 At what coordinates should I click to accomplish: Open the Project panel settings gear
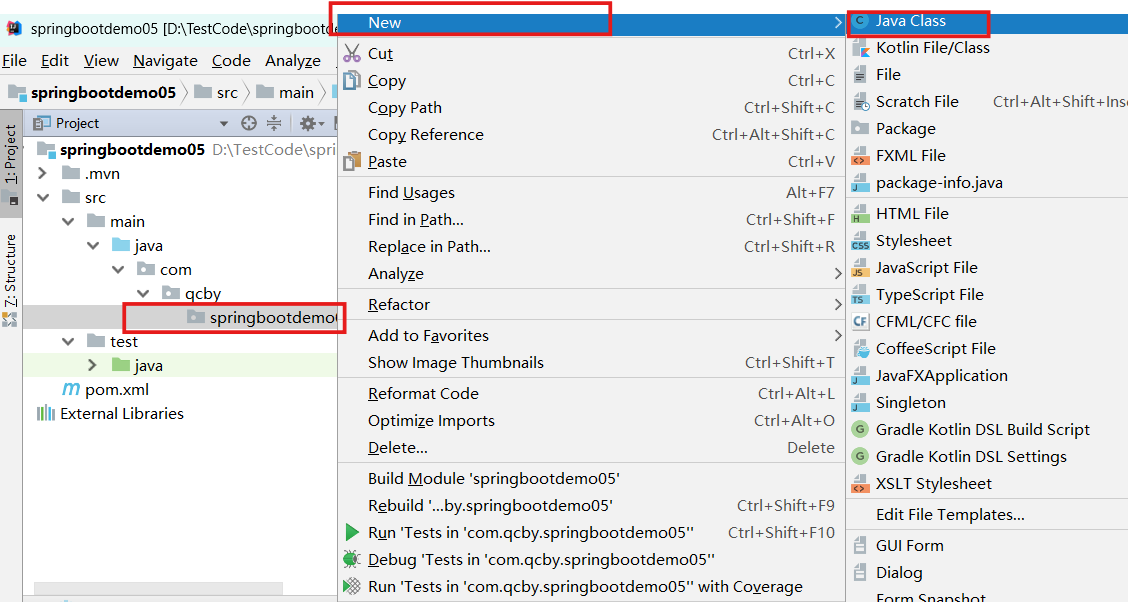309,123
